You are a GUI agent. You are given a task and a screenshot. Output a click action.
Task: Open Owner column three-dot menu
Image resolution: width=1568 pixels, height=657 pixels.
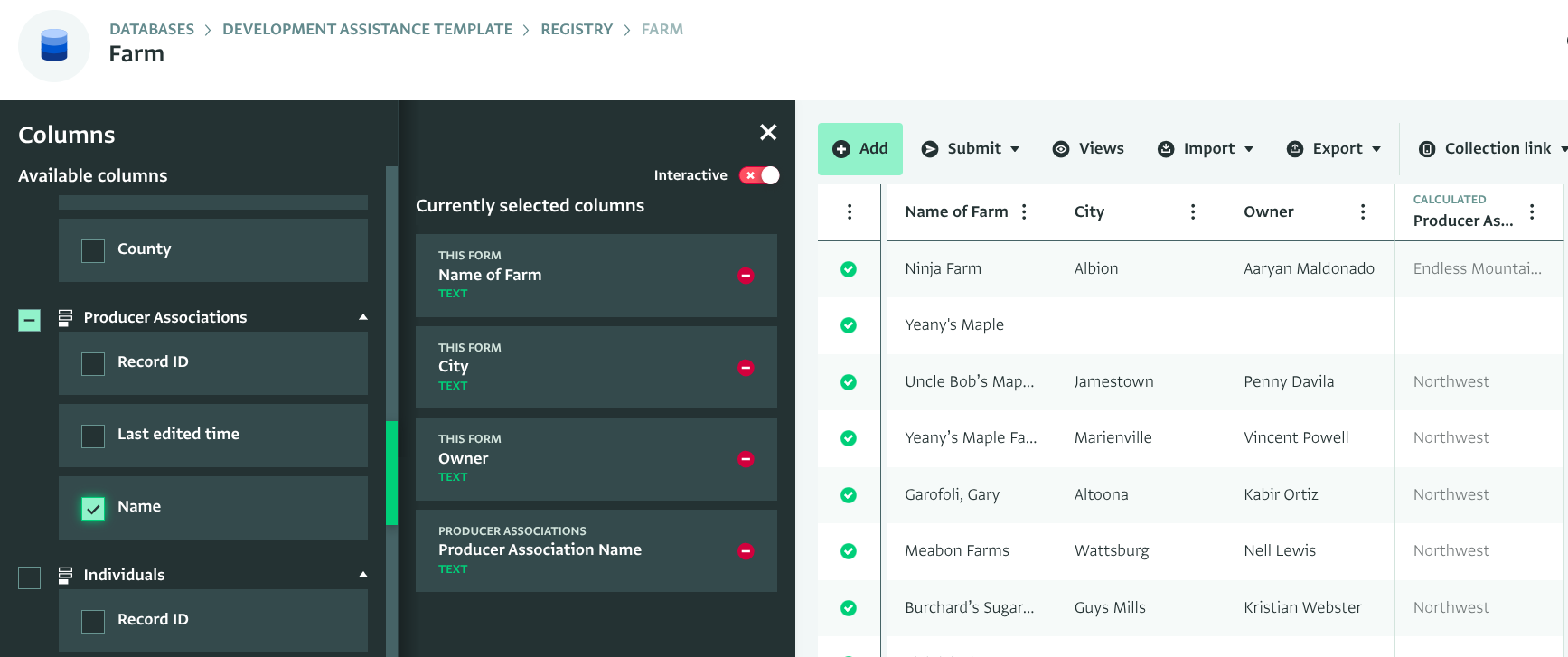click(1363, 211)
